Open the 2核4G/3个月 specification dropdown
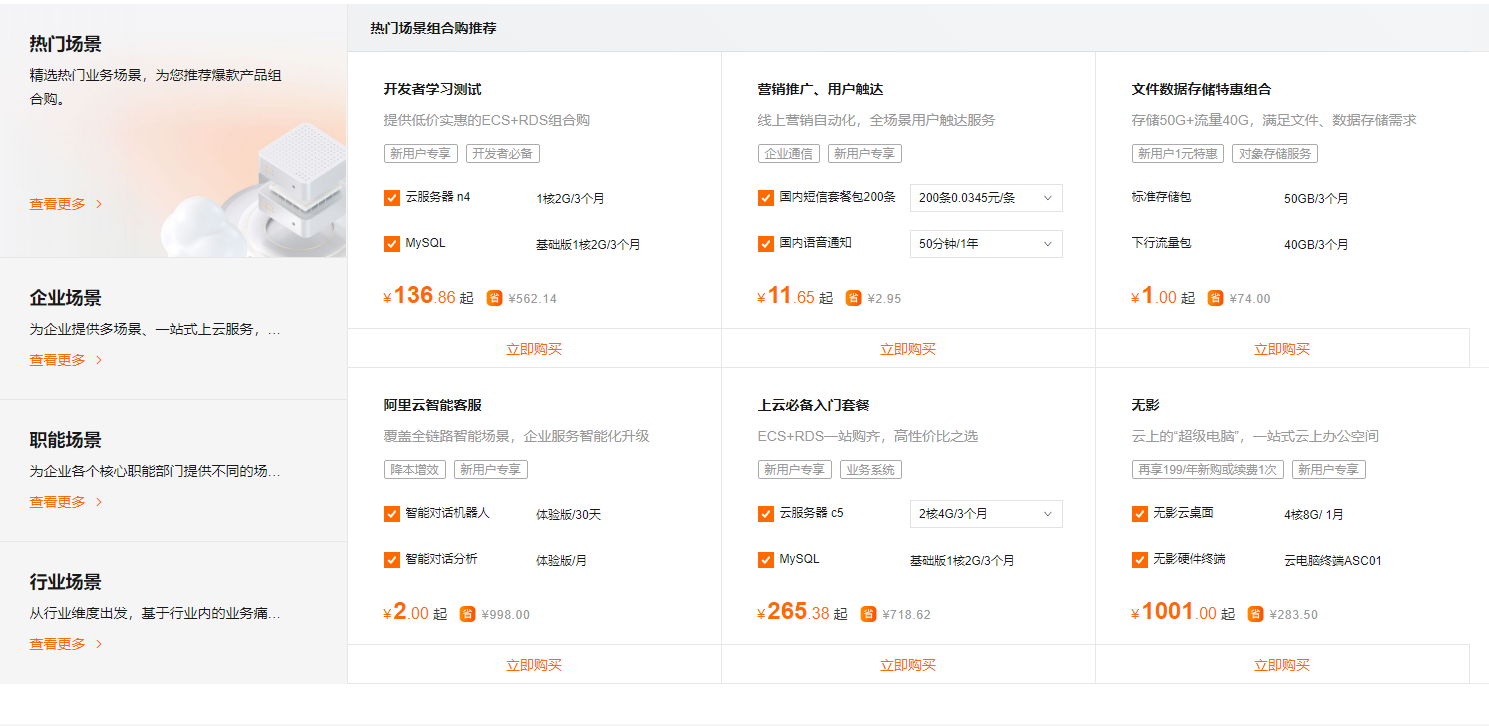 click(x=985, y=514)
